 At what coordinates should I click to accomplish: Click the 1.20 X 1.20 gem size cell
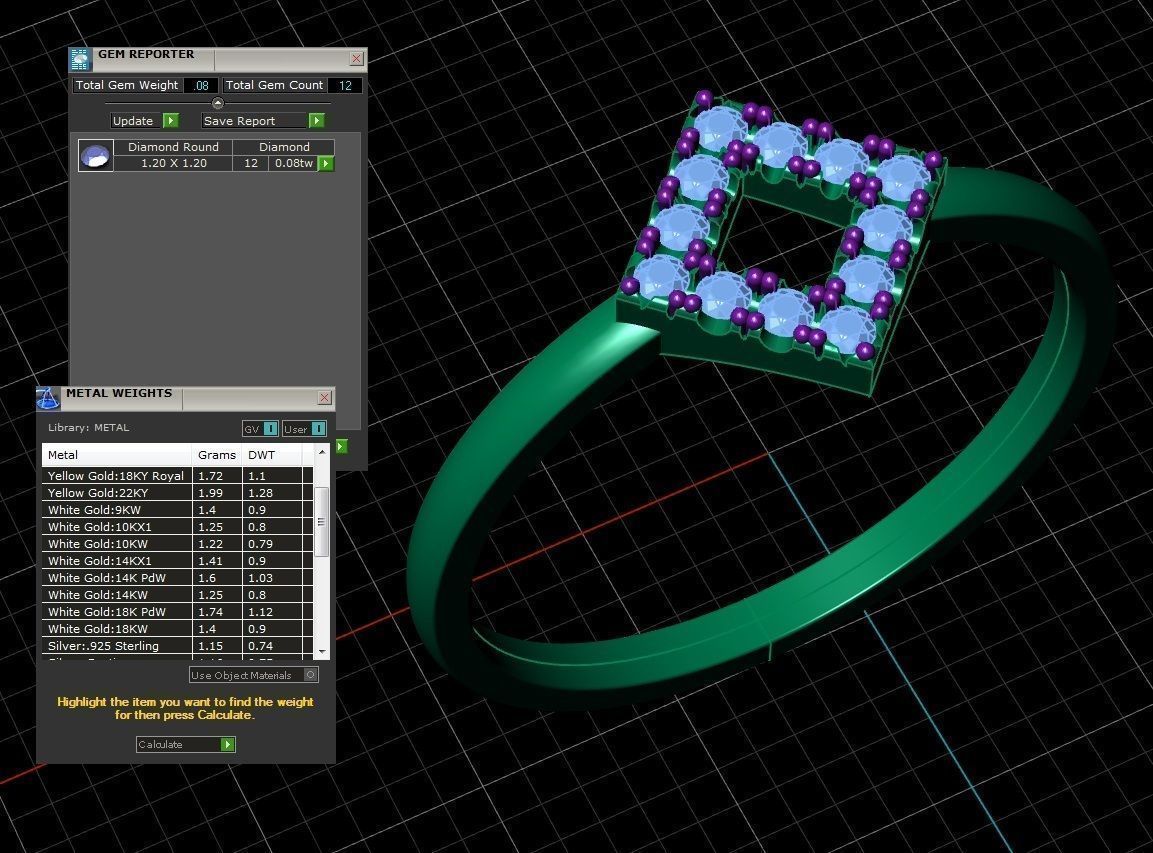point(174,163)
